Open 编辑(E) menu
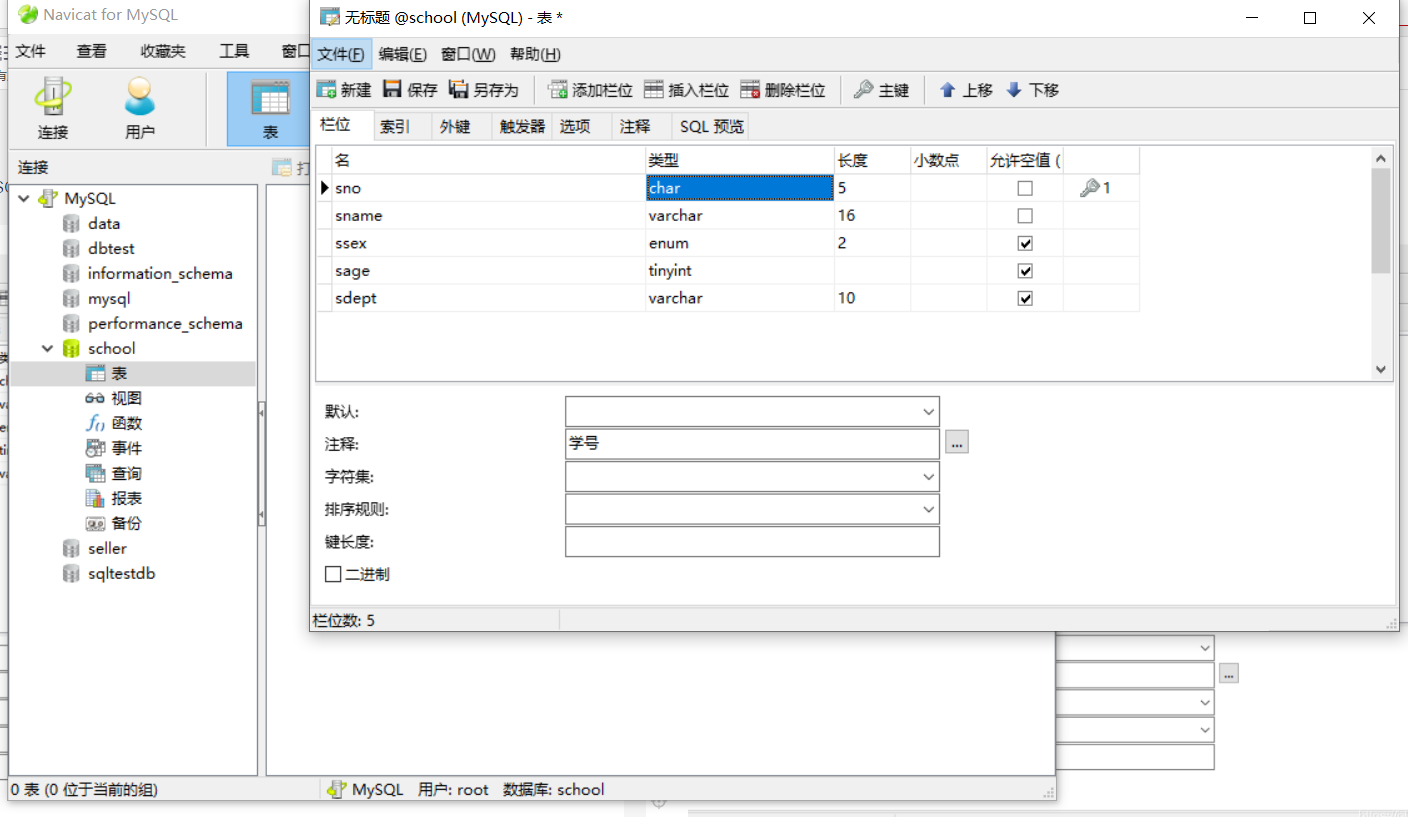Image resolution: width=1408 pixels, height=817 pixels. click(402, 54)
